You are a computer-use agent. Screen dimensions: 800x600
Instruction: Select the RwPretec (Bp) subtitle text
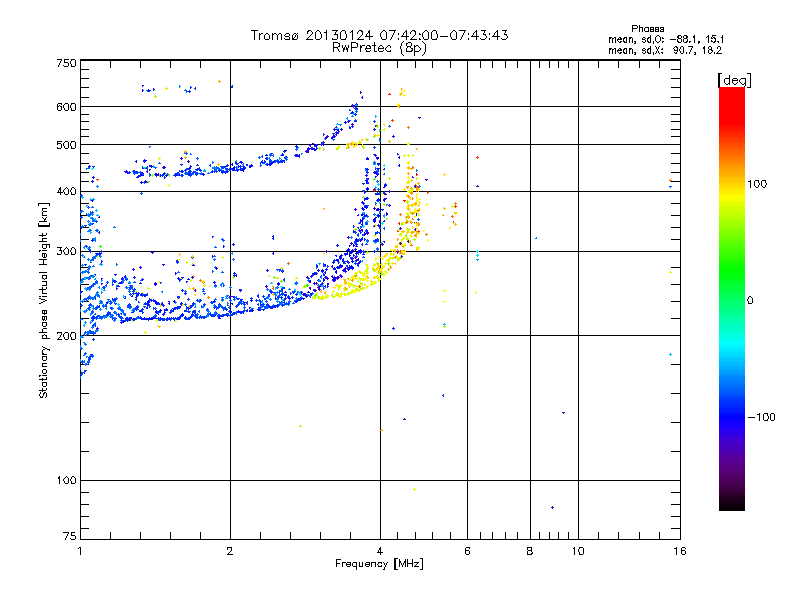point(379,47)
